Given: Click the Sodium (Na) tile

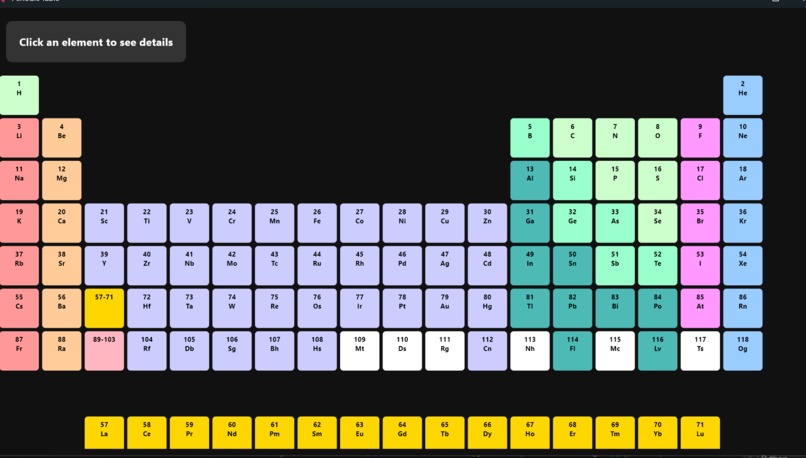Looking at the screenshot, I should [x=19, y=180].
